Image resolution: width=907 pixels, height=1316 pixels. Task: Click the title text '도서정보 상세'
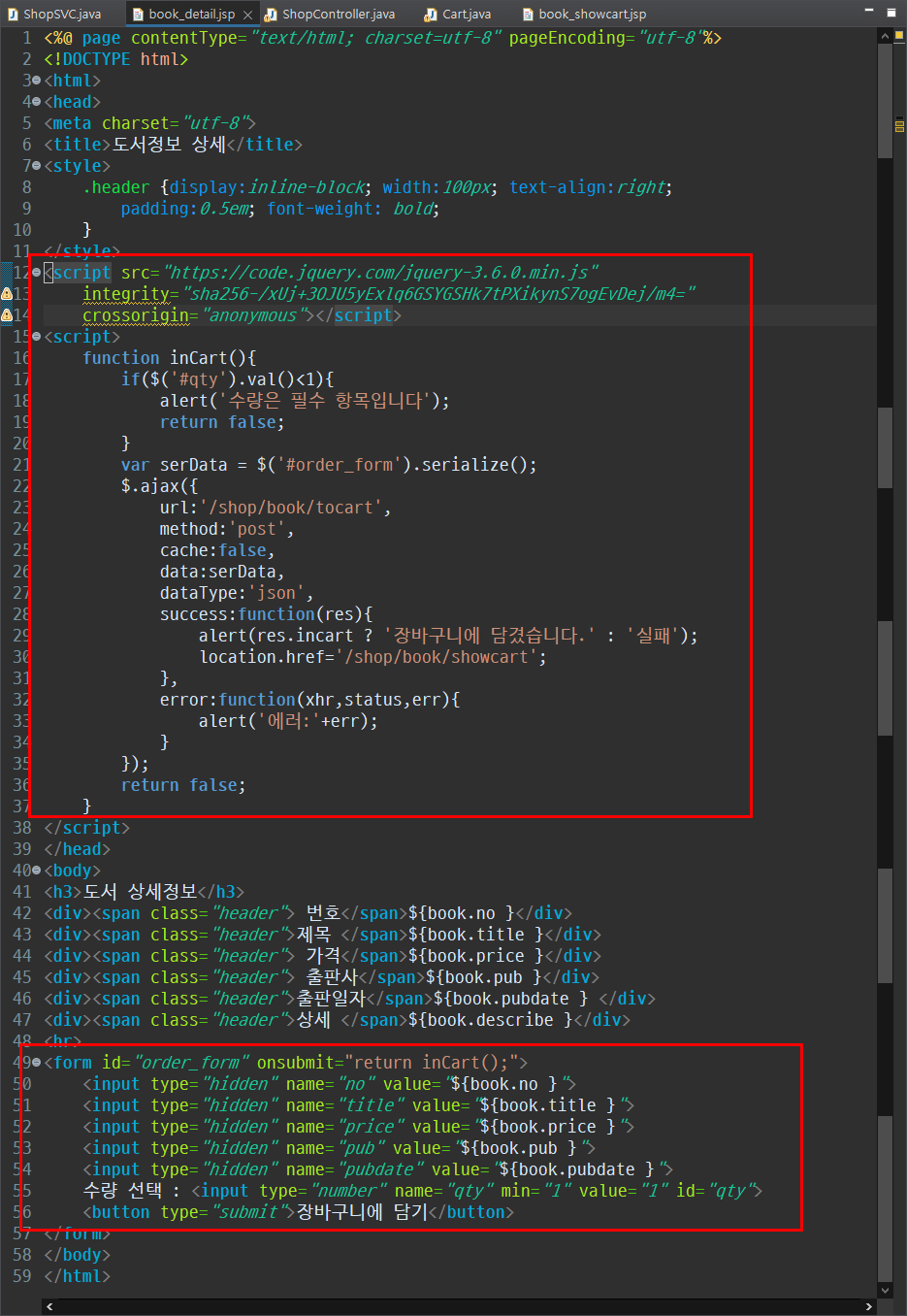(169, 145)
